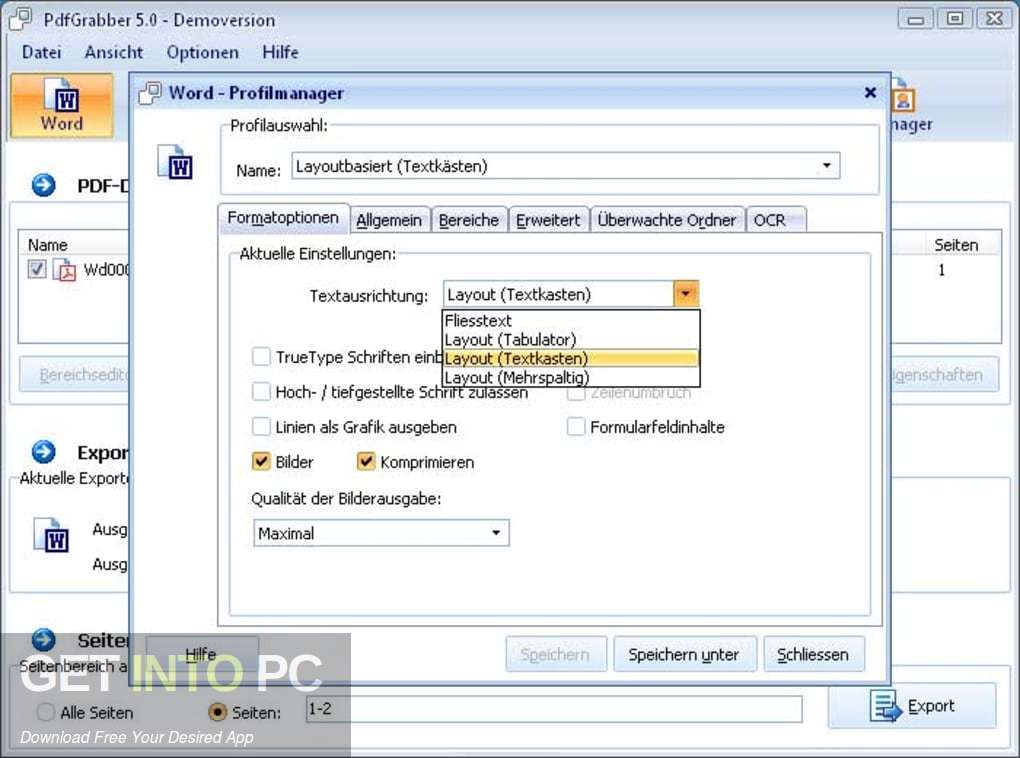Collapse the Textausrichtung dropdown arrow
This screenshot has width=1020, height=758.
(686, 294)
